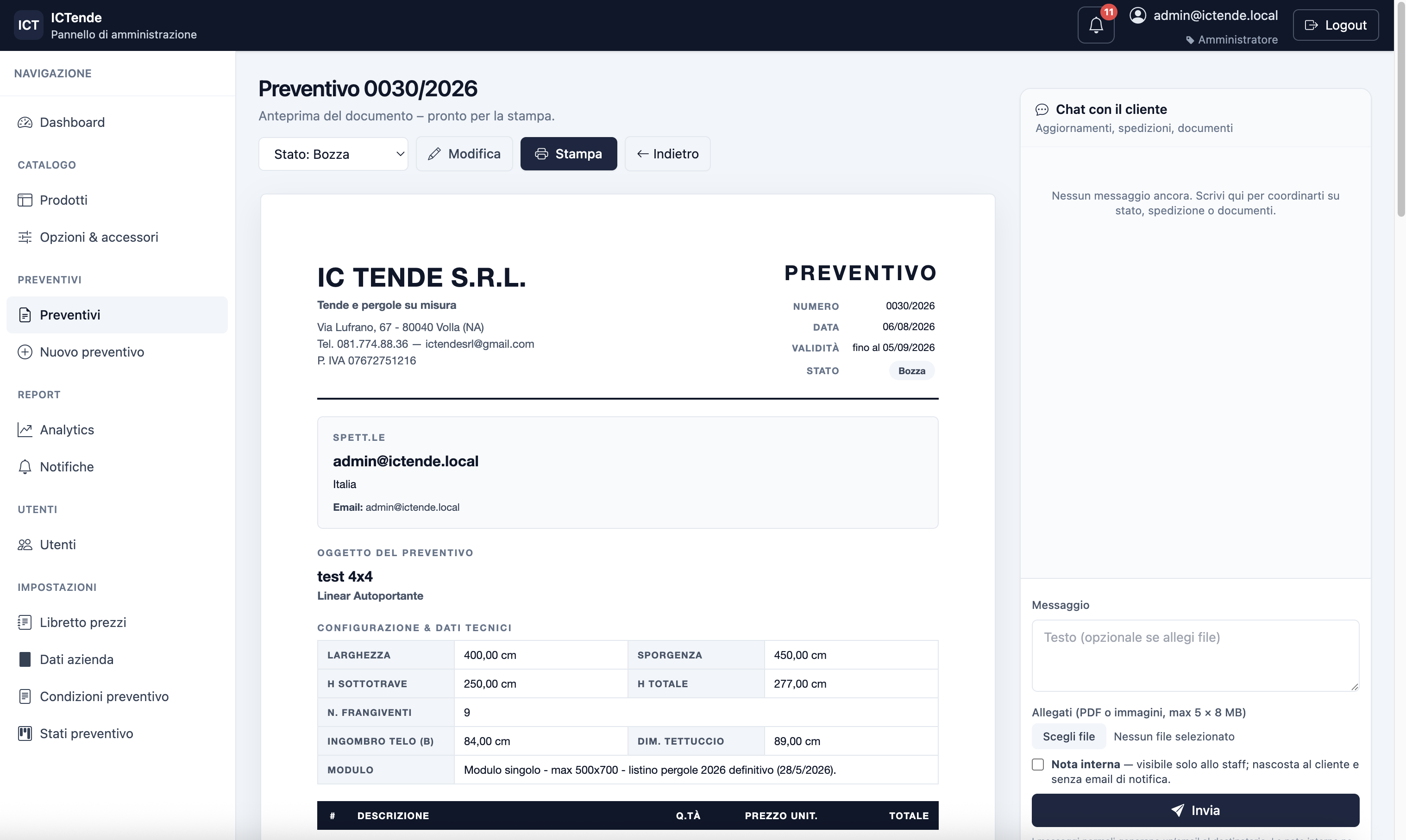Click the 450,00 cm Sporgenza value
This screenshot has width=1406, height=840.
click(800, 656)
